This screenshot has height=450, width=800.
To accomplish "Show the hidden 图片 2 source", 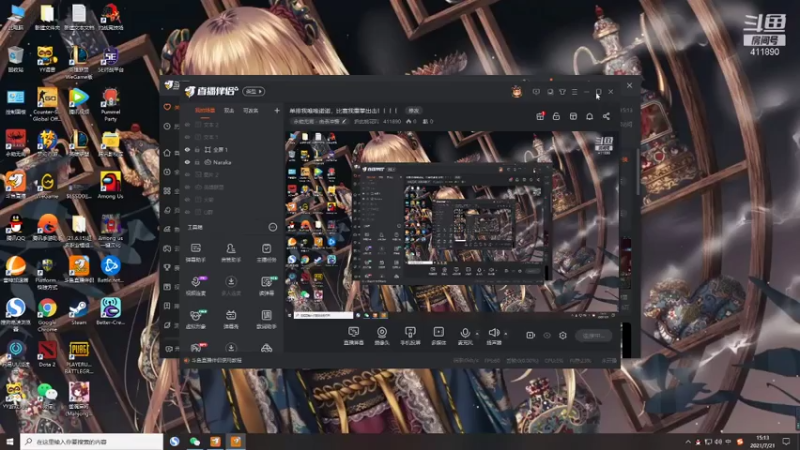I will 187,174.
